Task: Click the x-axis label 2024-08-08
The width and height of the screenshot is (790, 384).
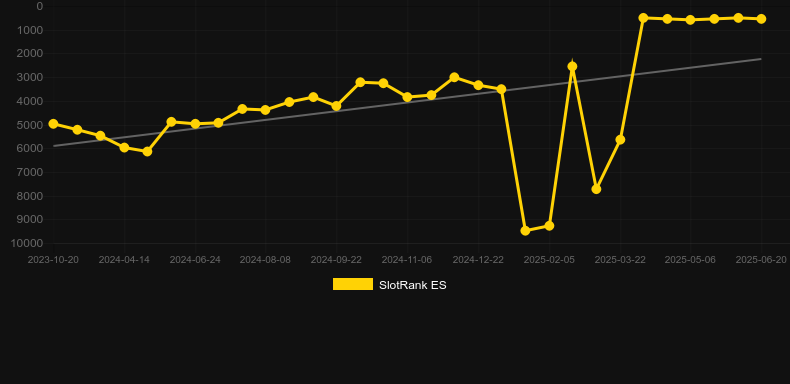Action: click(266, 260)
